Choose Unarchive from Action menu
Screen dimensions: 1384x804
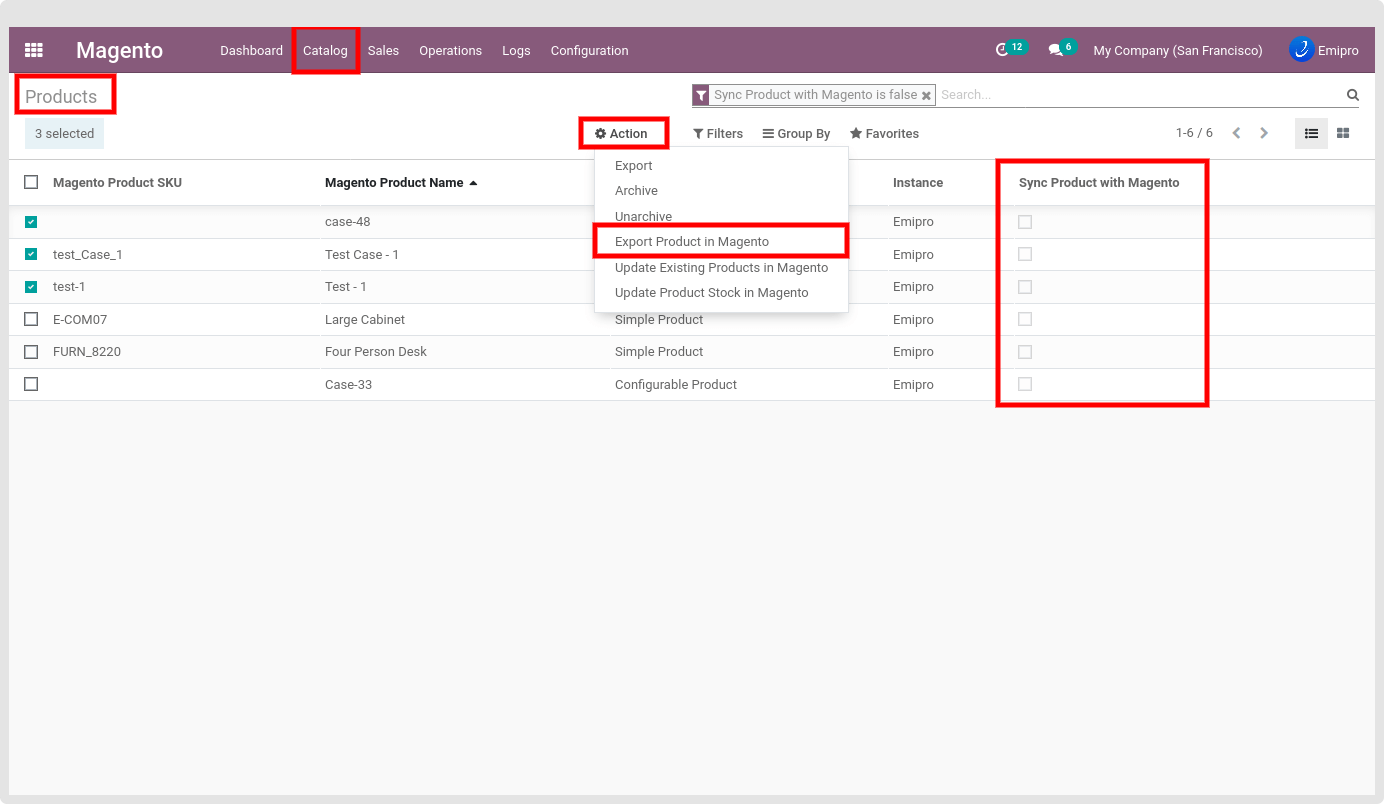(721, 217)
